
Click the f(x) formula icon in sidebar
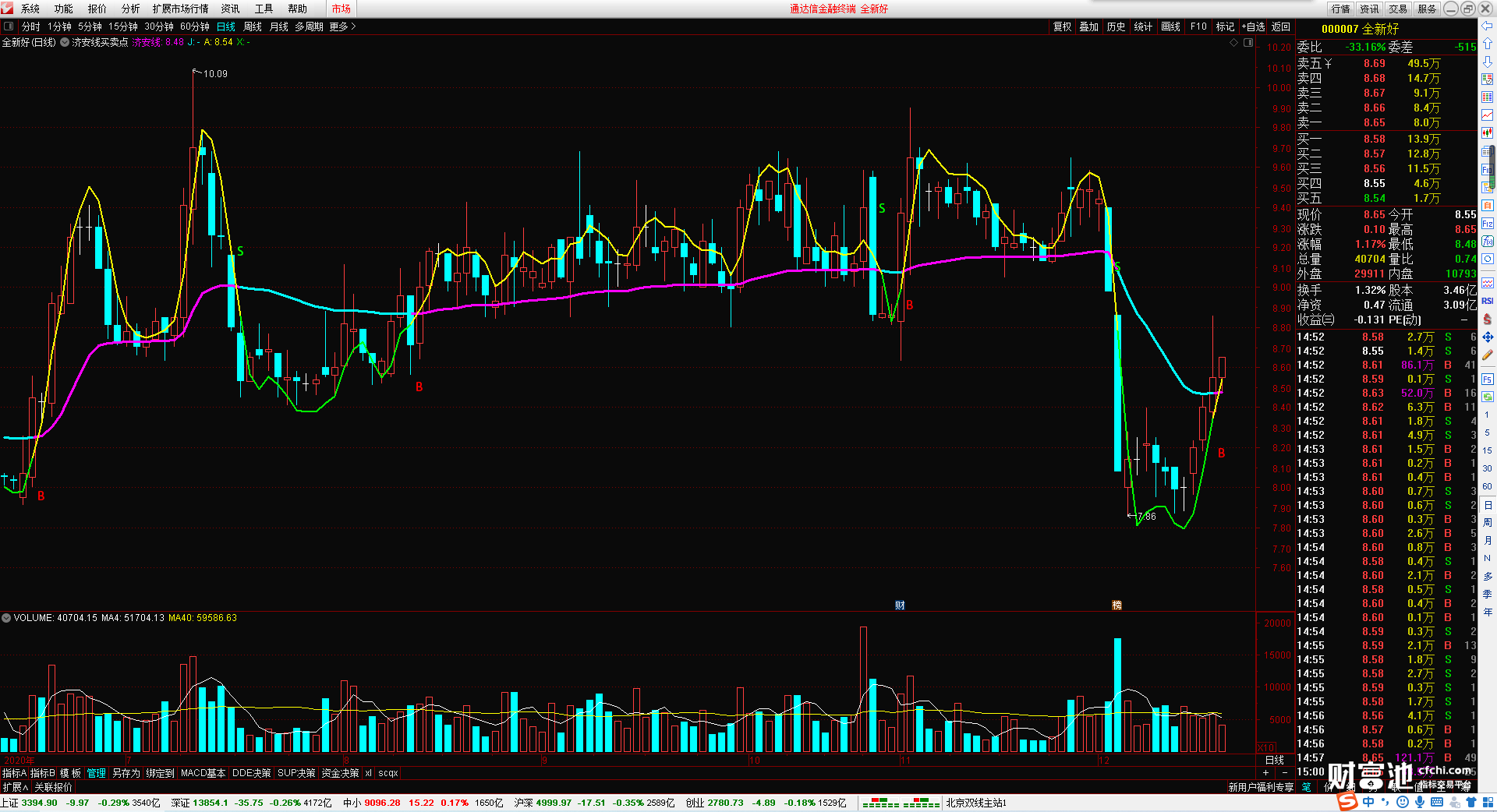1488,242
